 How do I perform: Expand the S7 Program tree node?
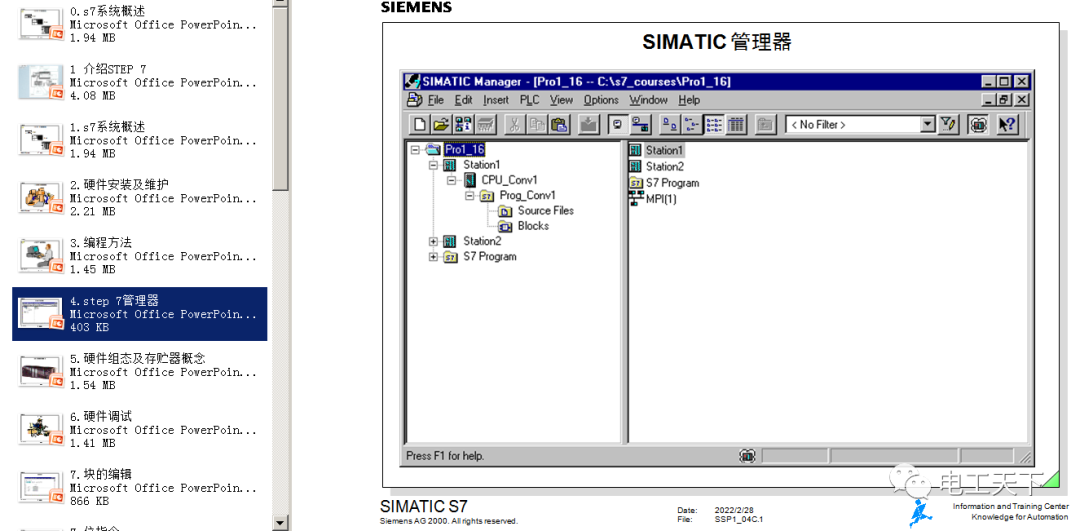(x=433, y=257)
